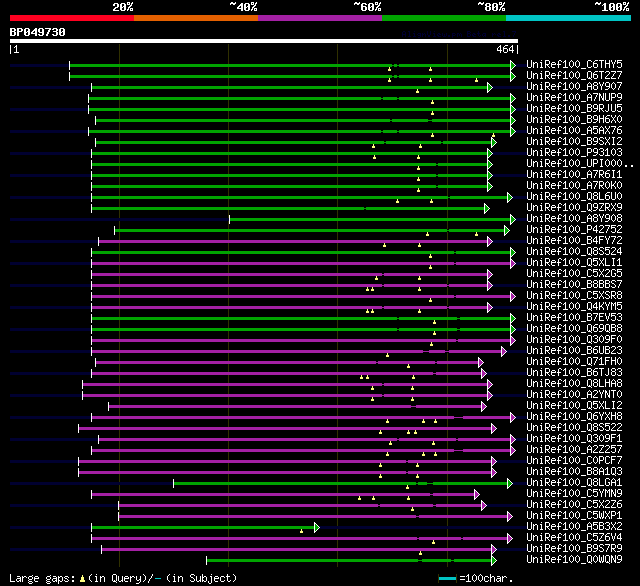640x586 pixels.
Task: Click the UniRef100_C5X2Z6 label
Action: click(574, 505)
